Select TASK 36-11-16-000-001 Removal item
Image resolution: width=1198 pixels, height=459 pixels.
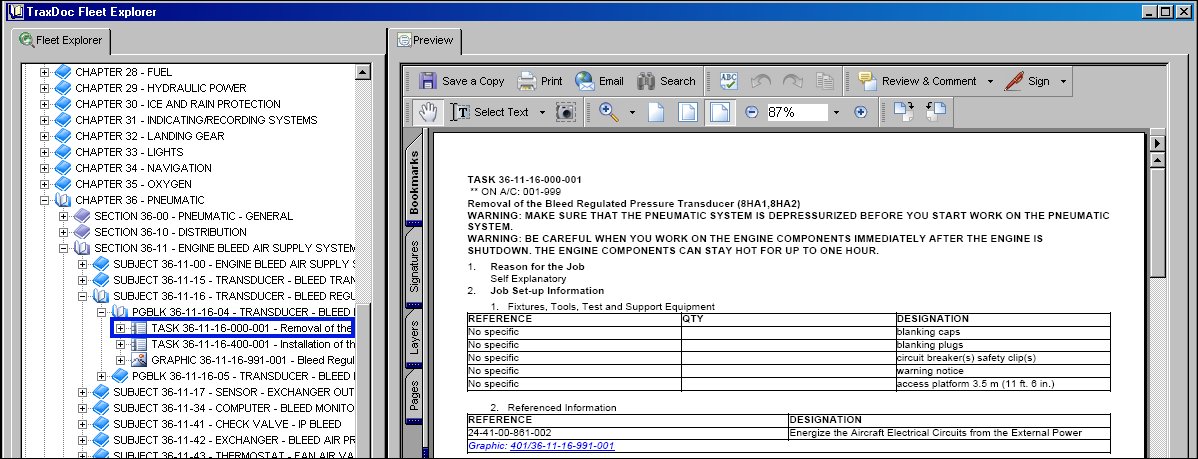[x=251, y=328]
